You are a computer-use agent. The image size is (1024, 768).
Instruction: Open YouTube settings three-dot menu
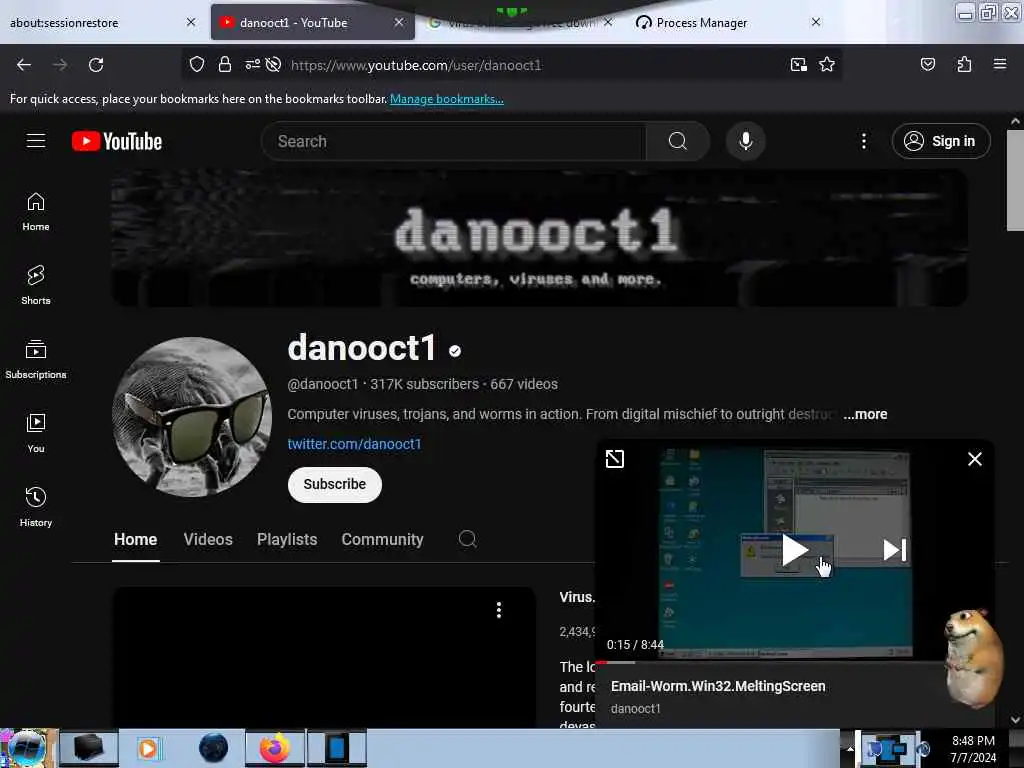863,141
